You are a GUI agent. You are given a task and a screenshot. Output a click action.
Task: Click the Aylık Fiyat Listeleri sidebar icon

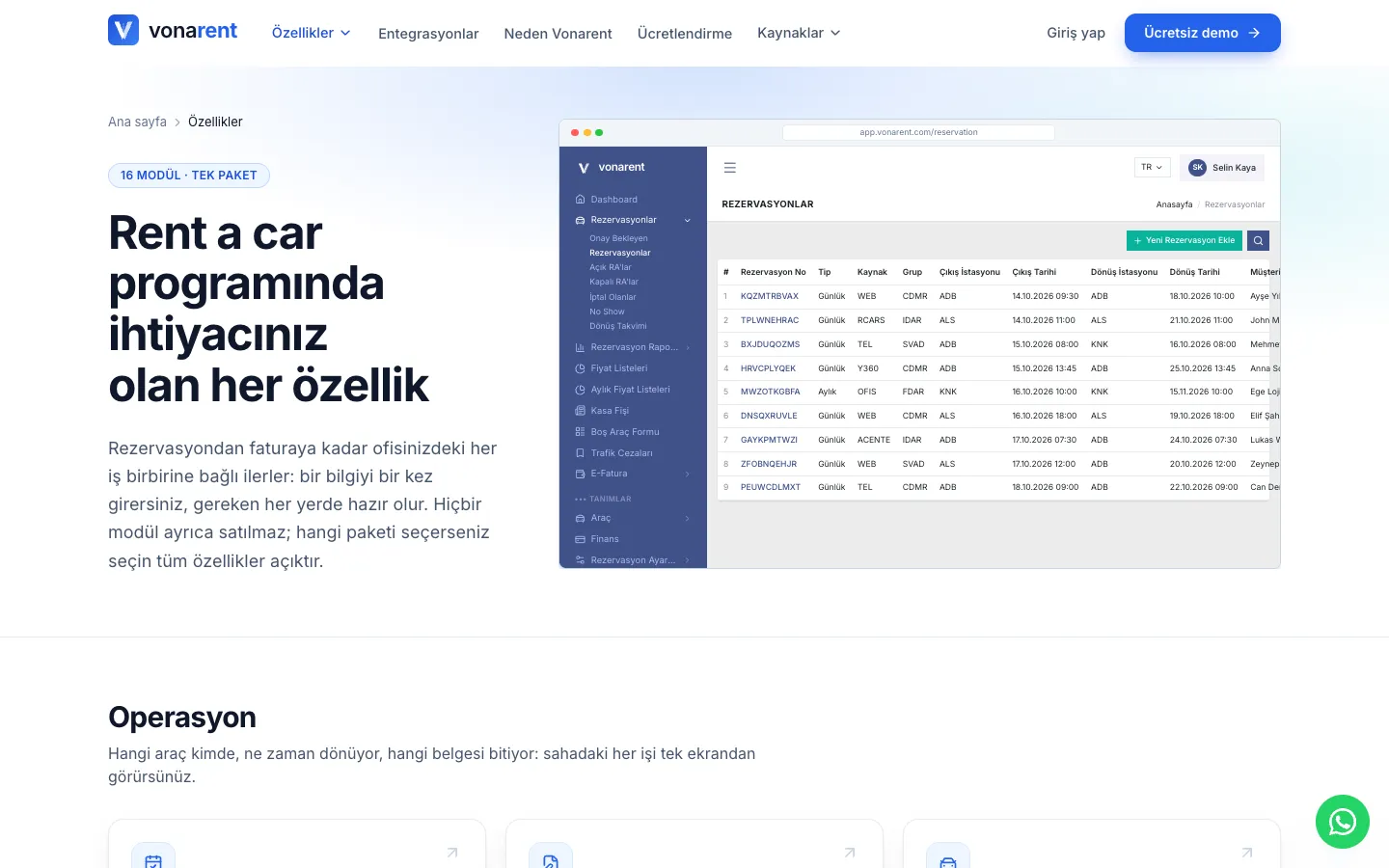581,390
